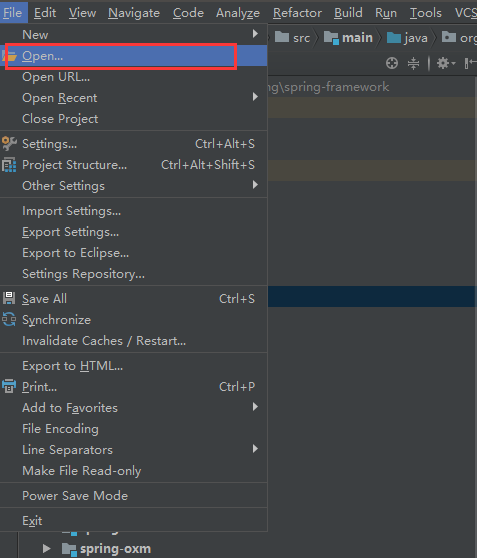Open the View menu
The image size is (477, 558).
tap(82, 13)
